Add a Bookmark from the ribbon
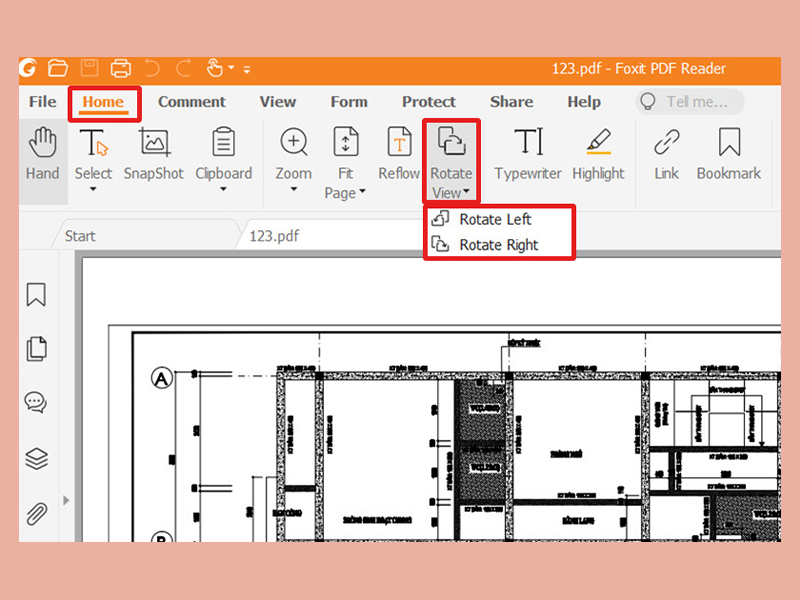This screenshot has height=600, width=800. (729, 144)
